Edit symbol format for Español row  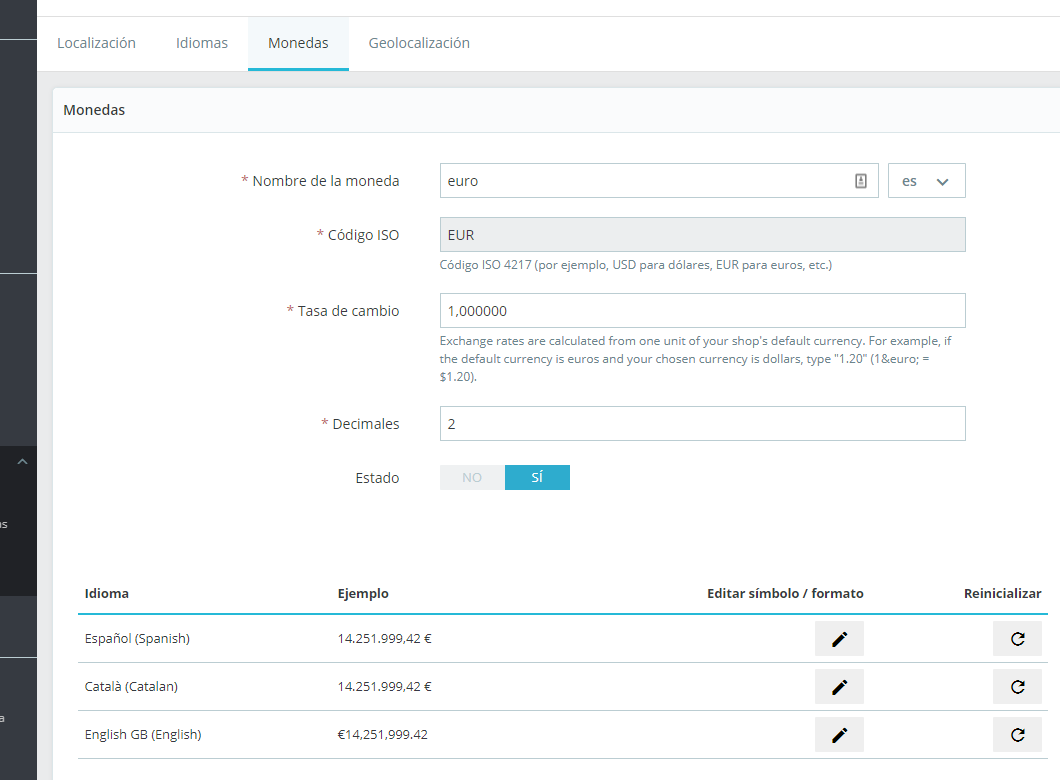click(839, 639)
